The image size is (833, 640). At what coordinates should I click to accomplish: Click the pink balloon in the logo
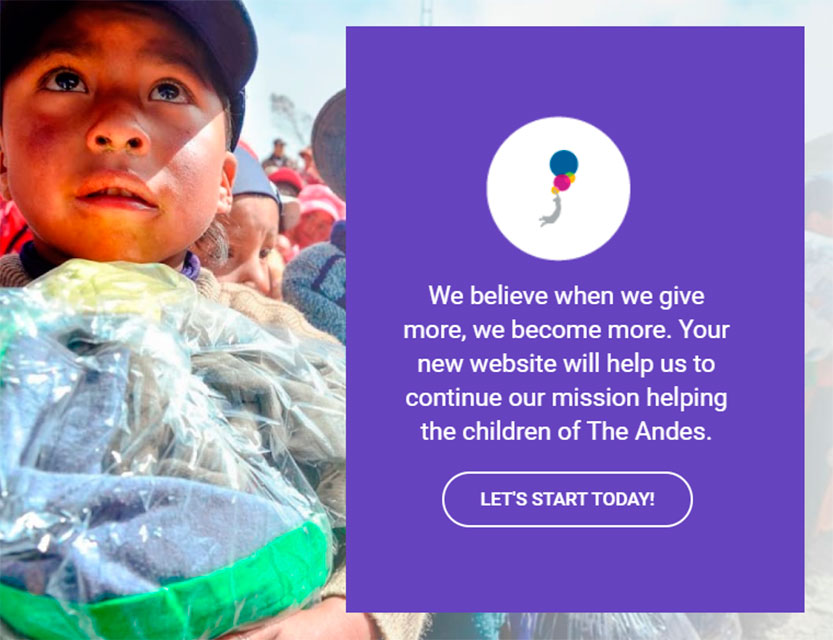coord(562,182)
